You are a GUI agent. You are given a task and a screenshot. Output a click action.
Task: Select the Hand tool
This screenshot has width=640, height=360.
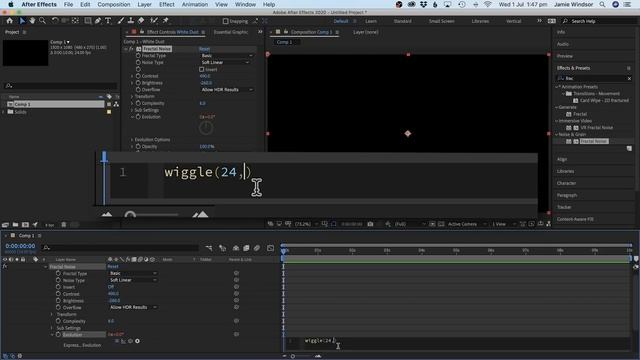pos(32,20)
